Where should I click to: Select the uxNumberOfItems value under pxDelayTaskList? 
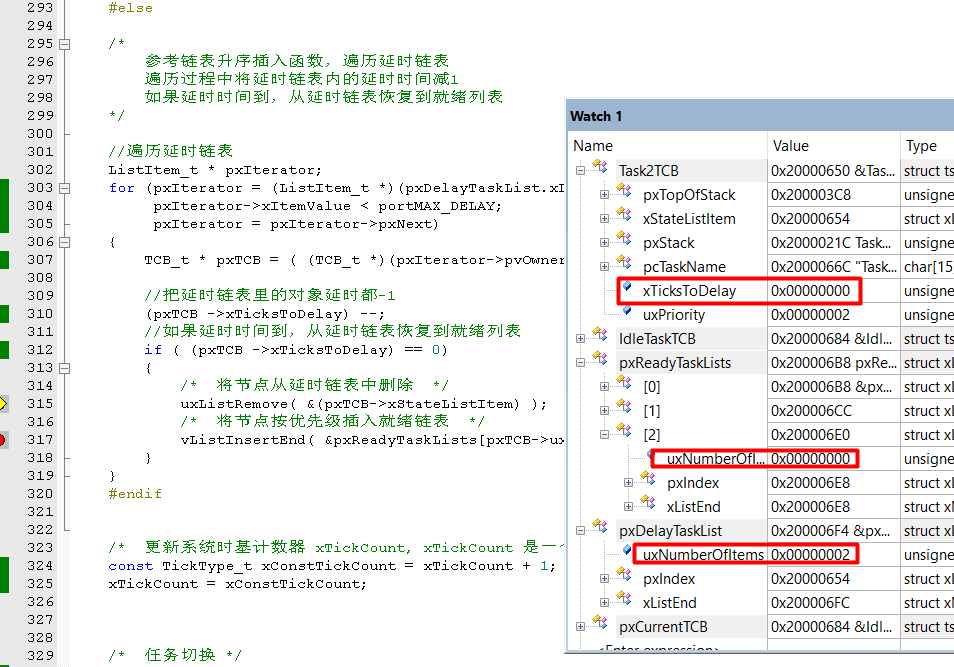pos(810,554)
